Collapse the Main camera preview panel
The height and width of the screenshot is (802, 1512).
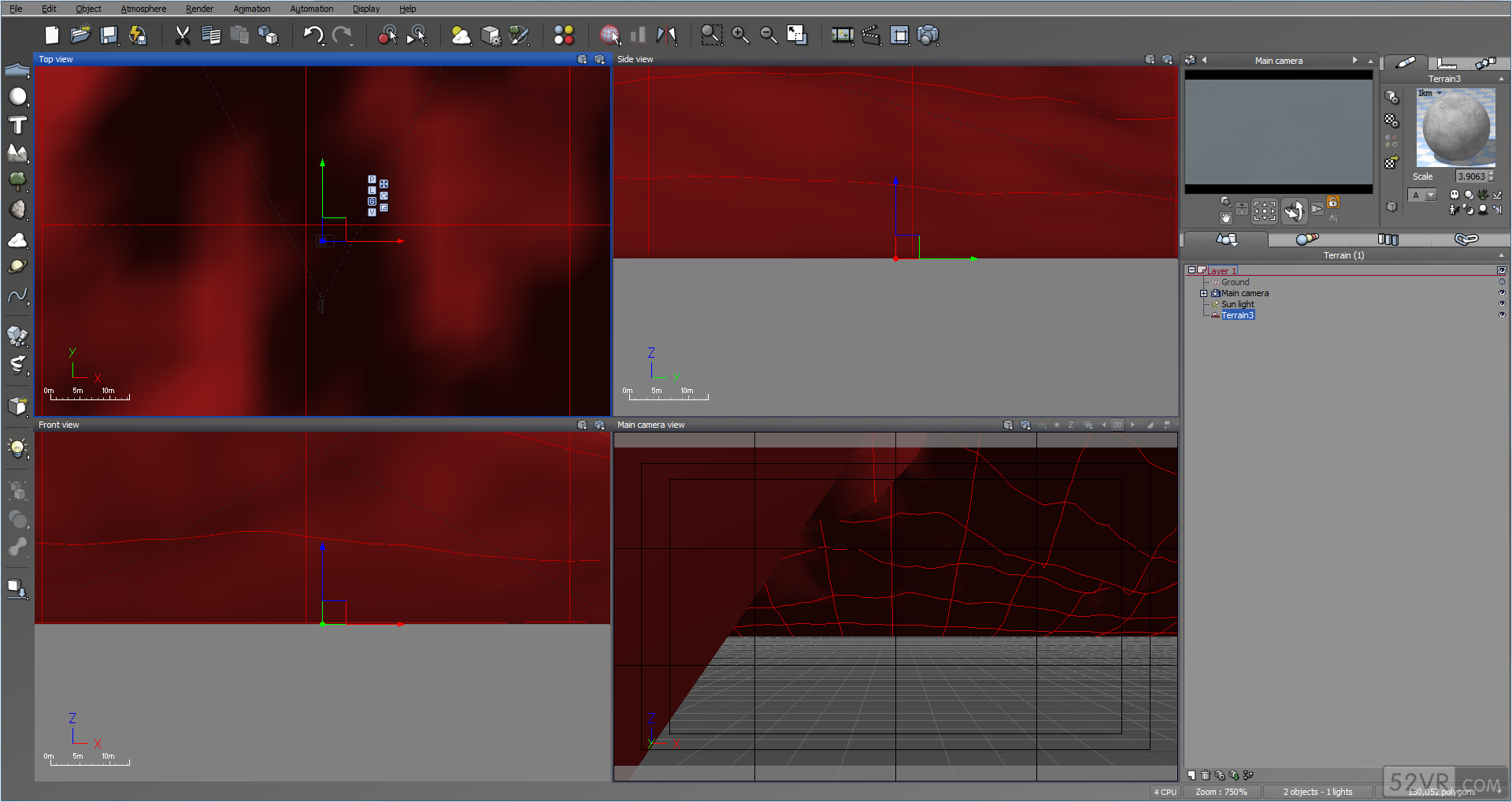(1370, 61)
